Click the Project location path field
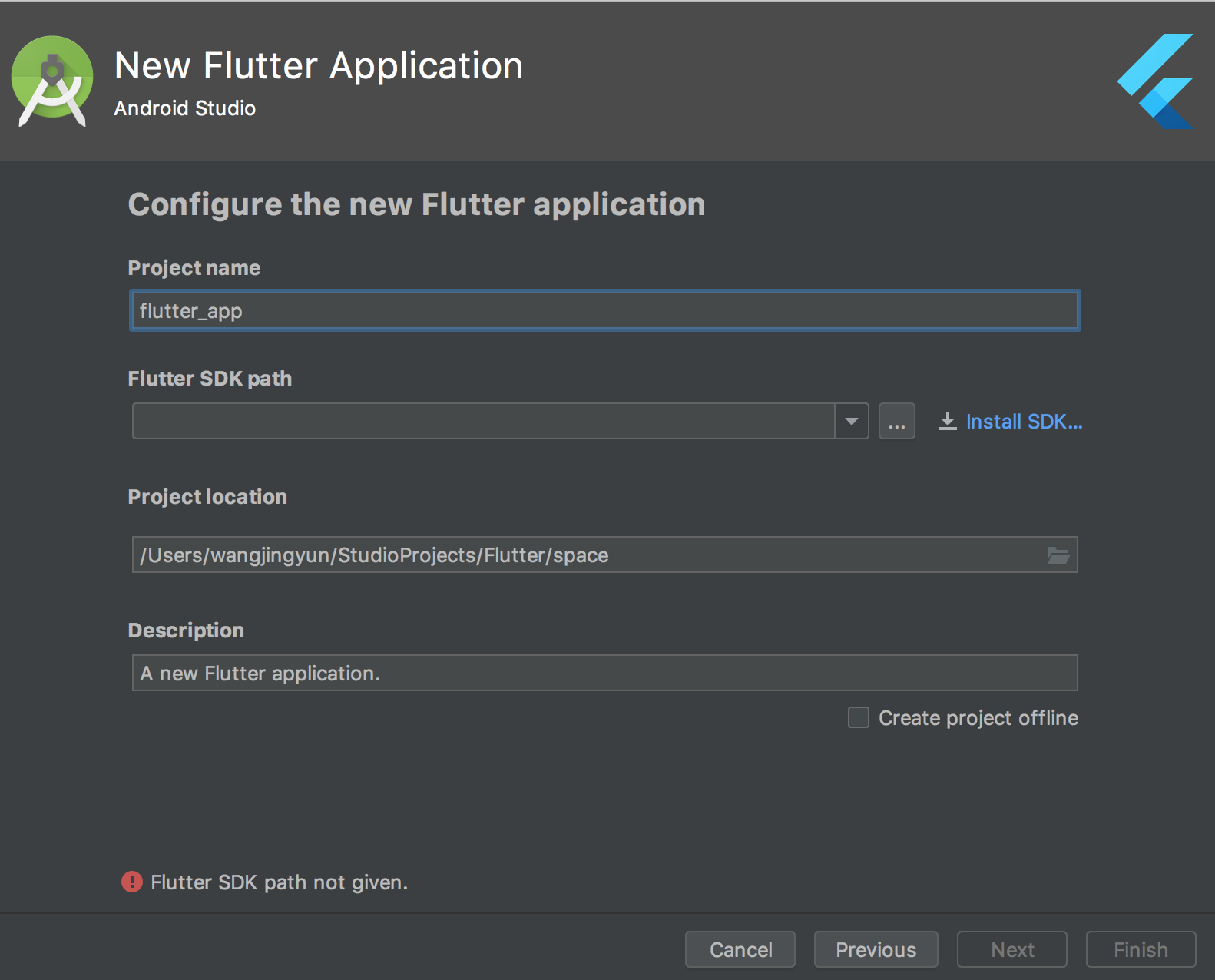Viewport: 1215px width, 980px height. (584, 555)
